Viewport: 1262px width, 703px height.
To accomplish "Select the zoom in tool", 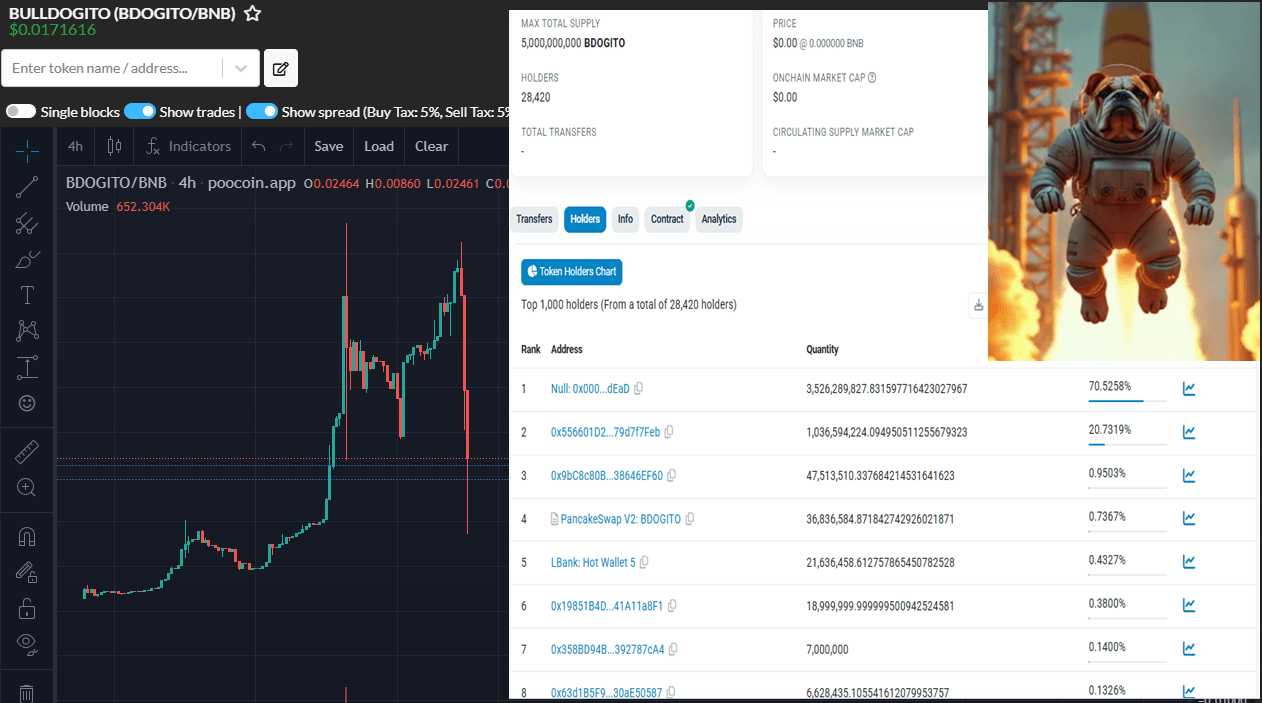I will point(27,488).
